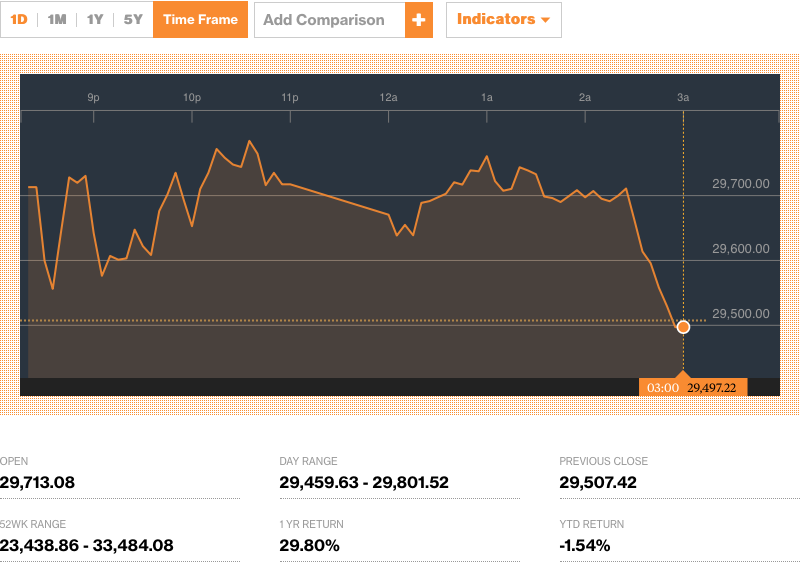Click the 3a time axis label
803x563 pixels.
pyautogui.click(x=683, y=98)
